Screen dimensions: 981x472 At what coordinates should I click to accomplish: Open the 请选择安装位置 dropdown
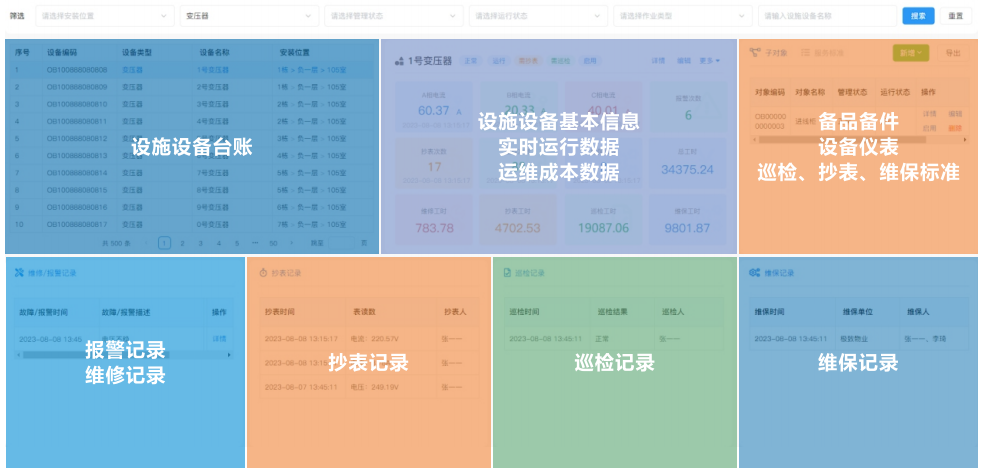click(105, 16)
